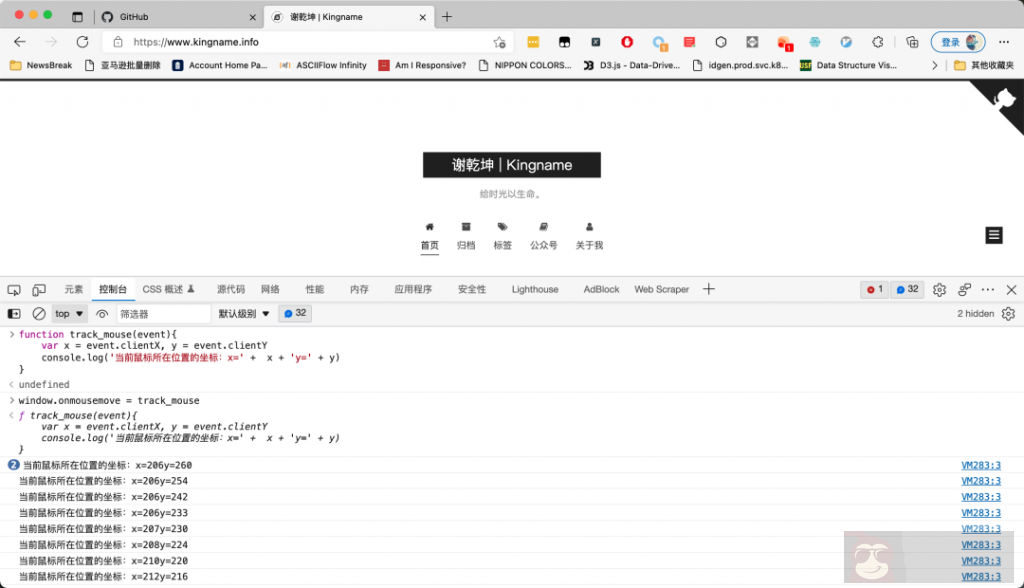The height and width of the screenshot is (588, 1024).
Task: Open console settings gear next to hidden count
Action: pyautogui.click(x=1008, y=314)
